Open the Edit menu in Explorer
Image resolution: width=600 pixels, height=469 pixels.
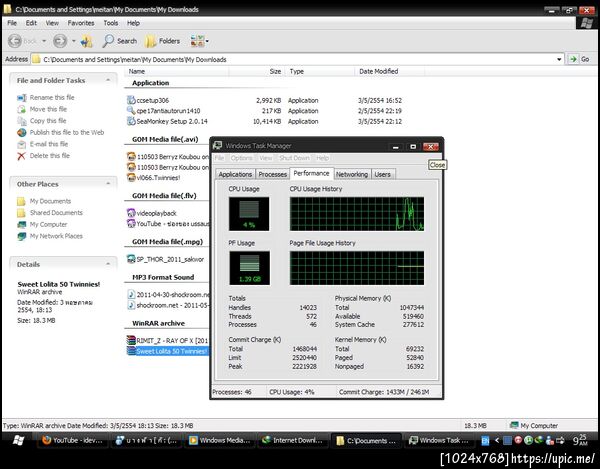[31, 23]
